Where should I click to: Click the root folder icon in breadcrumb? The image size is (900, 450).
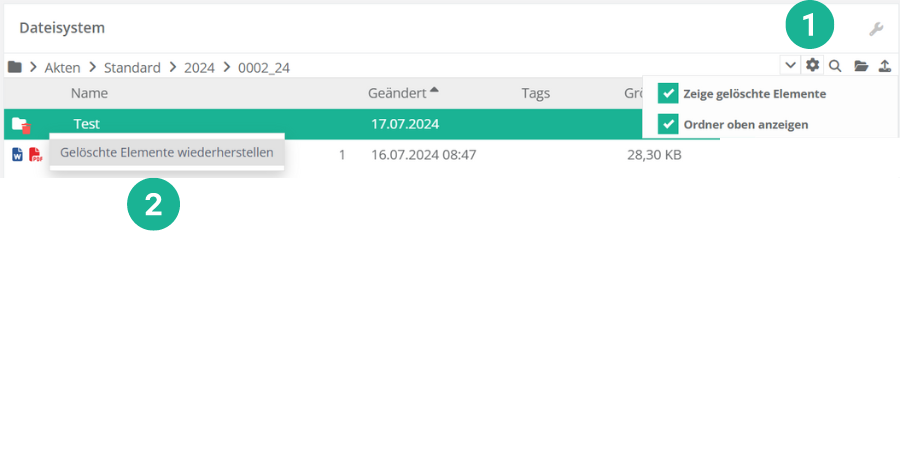(15, 67)
